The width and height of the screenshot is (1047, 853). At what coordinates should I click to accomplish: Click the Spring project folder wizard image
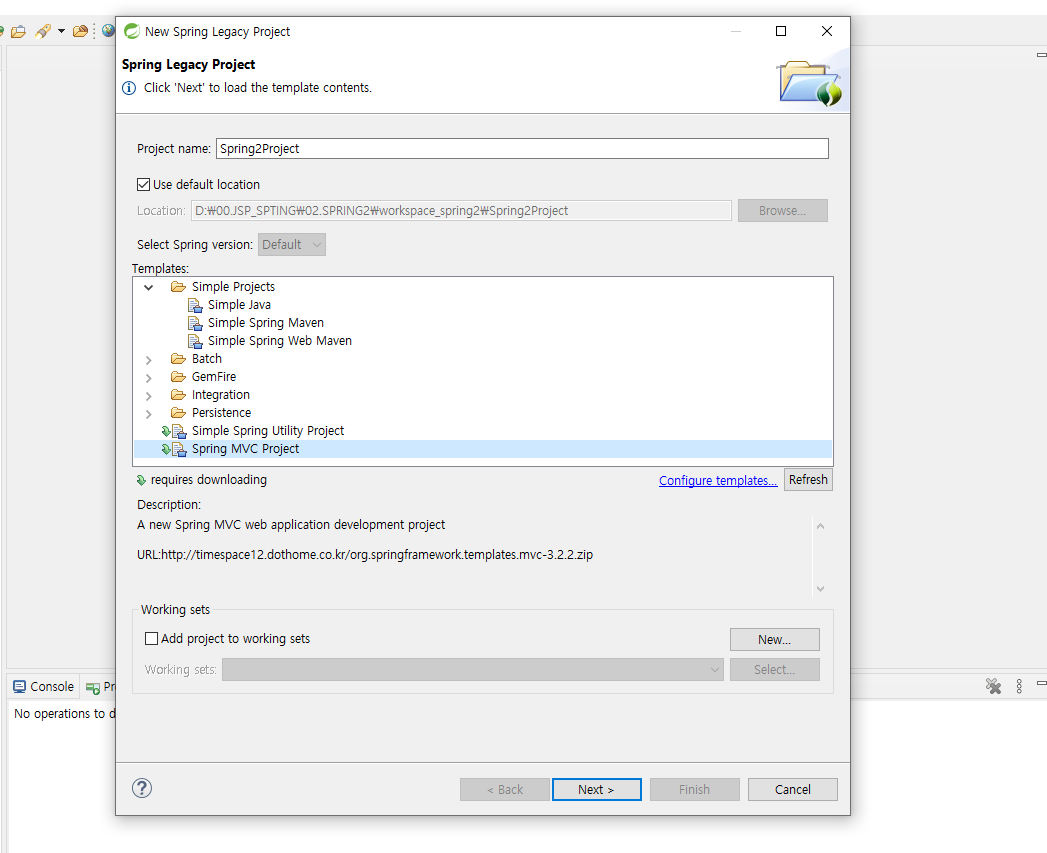pos(809,83)
